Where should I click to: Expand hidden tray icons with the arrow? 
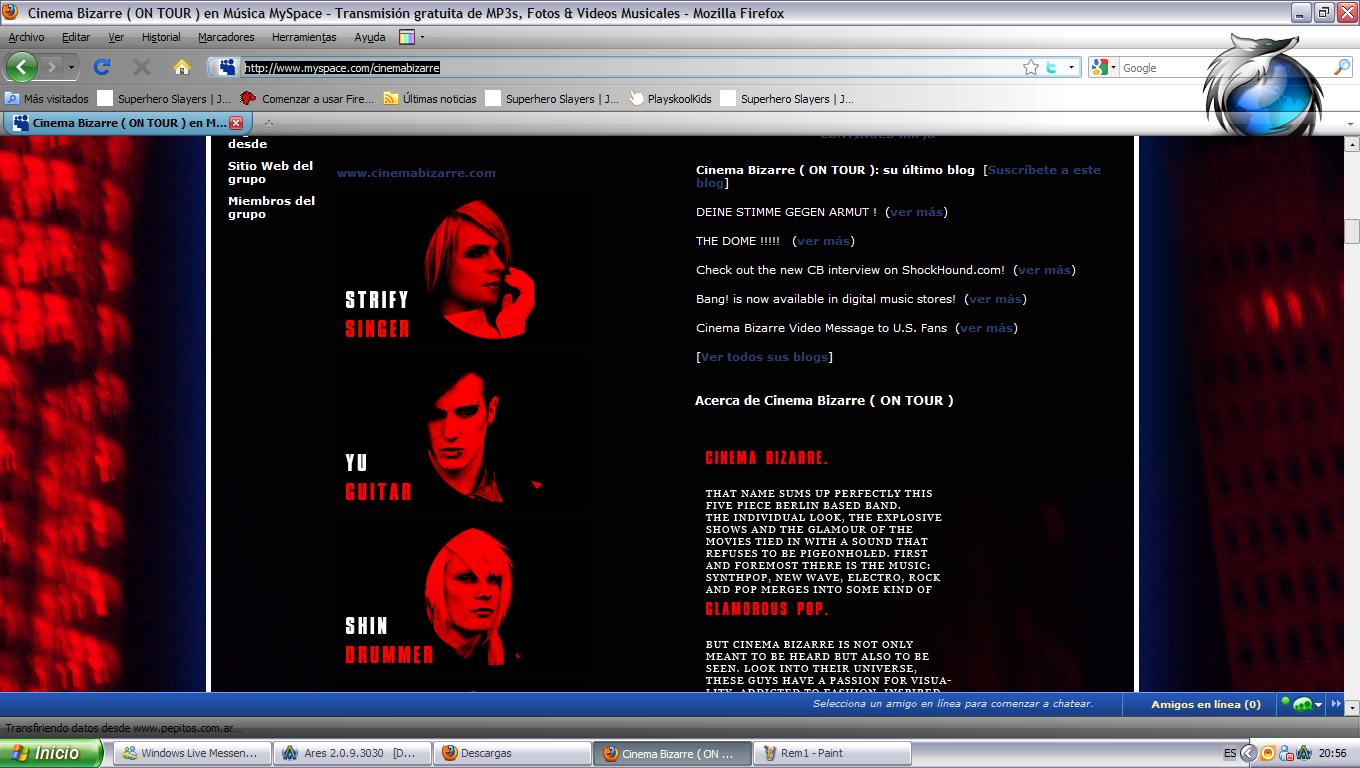coord(1247,753)
